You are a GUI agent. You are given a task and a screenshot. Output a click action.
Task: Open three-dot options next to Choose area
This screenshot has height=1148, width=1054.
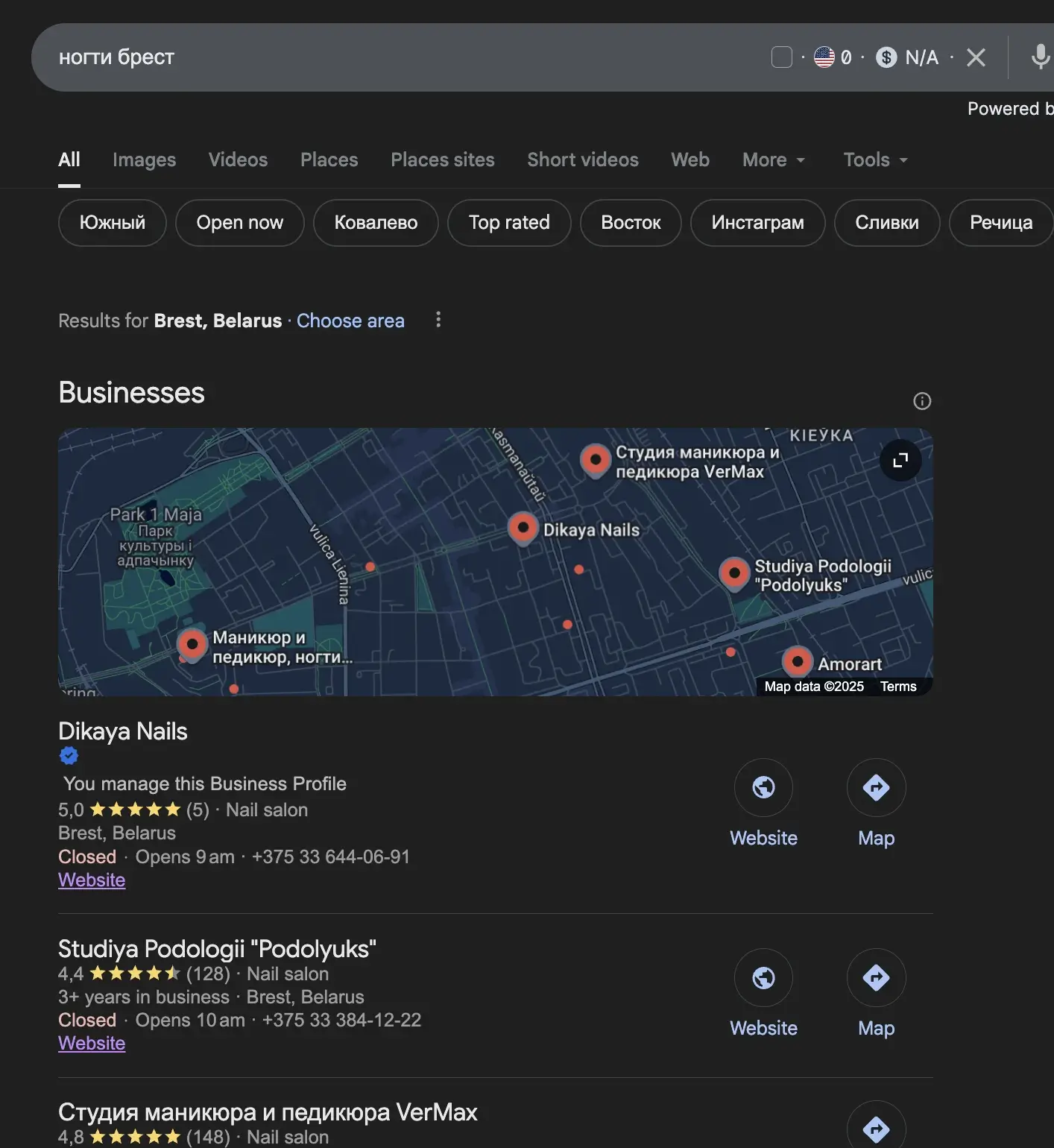click(438, 320)
